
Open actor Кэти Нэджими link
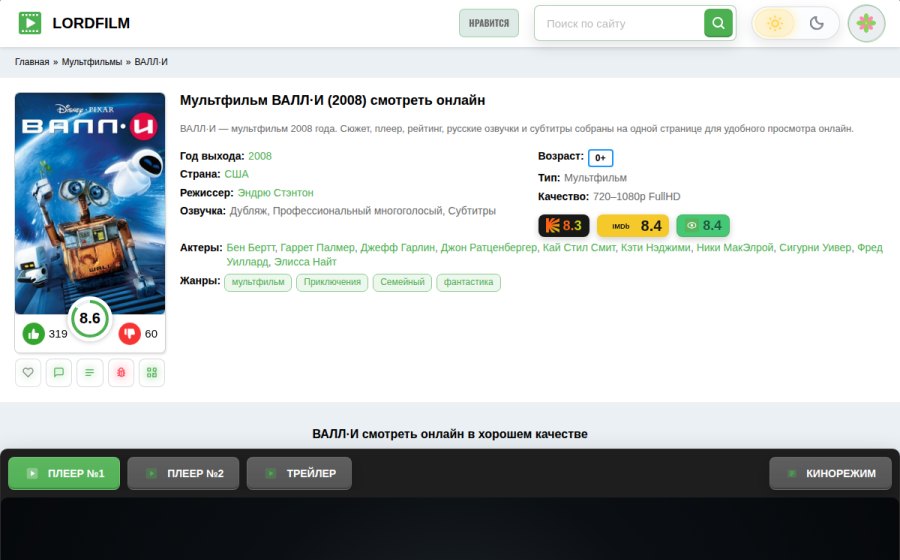[655, 247]
